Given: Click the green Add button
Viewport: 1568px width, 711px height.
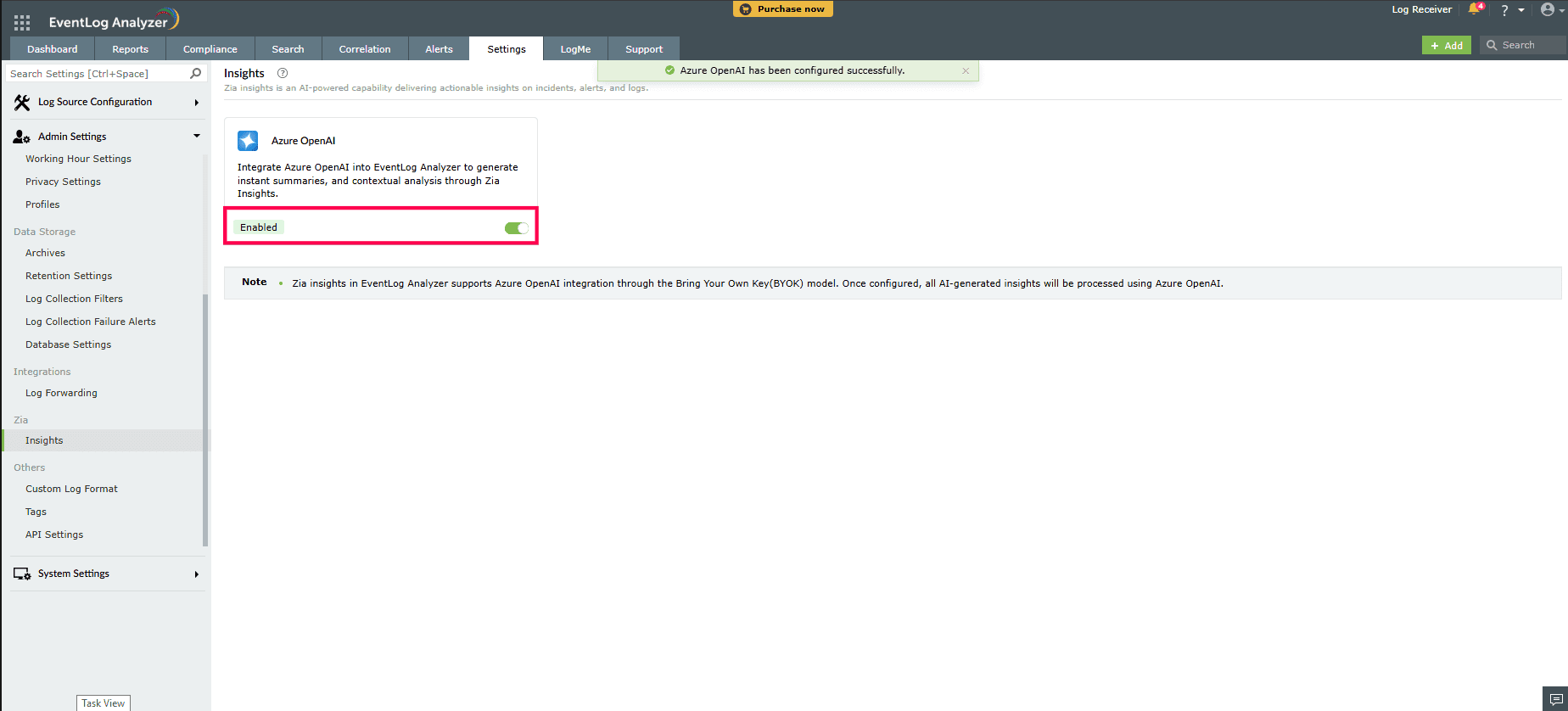Looking at the screenshot, I should [1446, 45].
